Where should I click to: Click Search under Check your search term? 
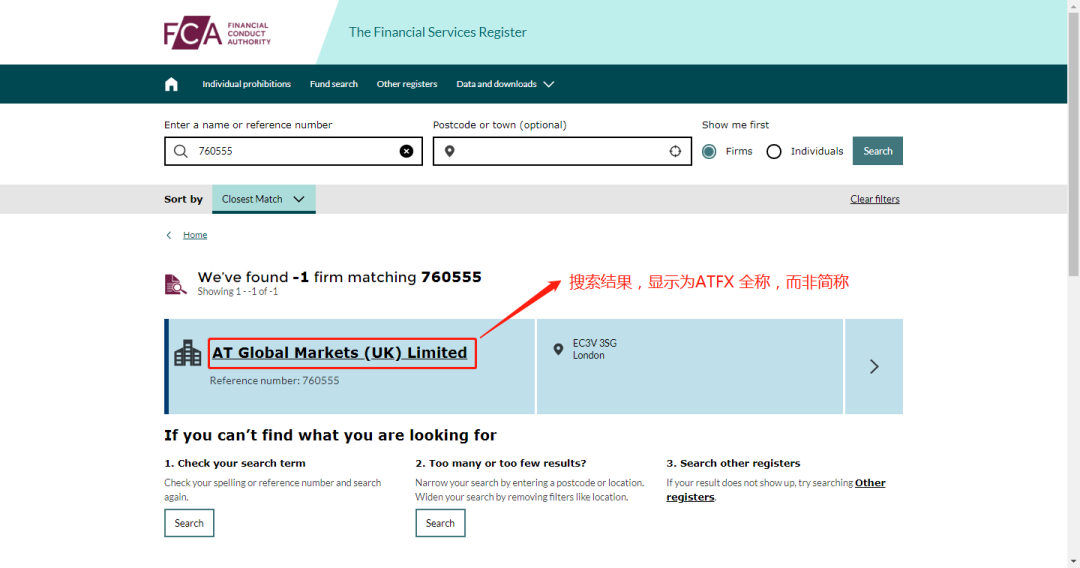(x=189, y=523)
